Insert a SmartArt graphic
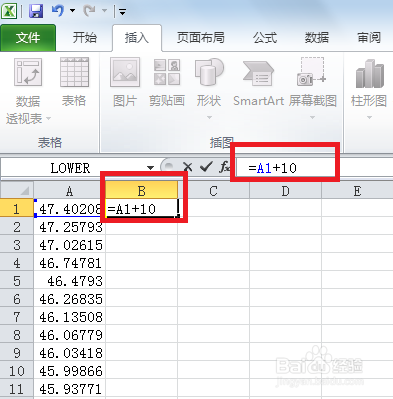Screen dimensions: 393x399 click(258, 82)
